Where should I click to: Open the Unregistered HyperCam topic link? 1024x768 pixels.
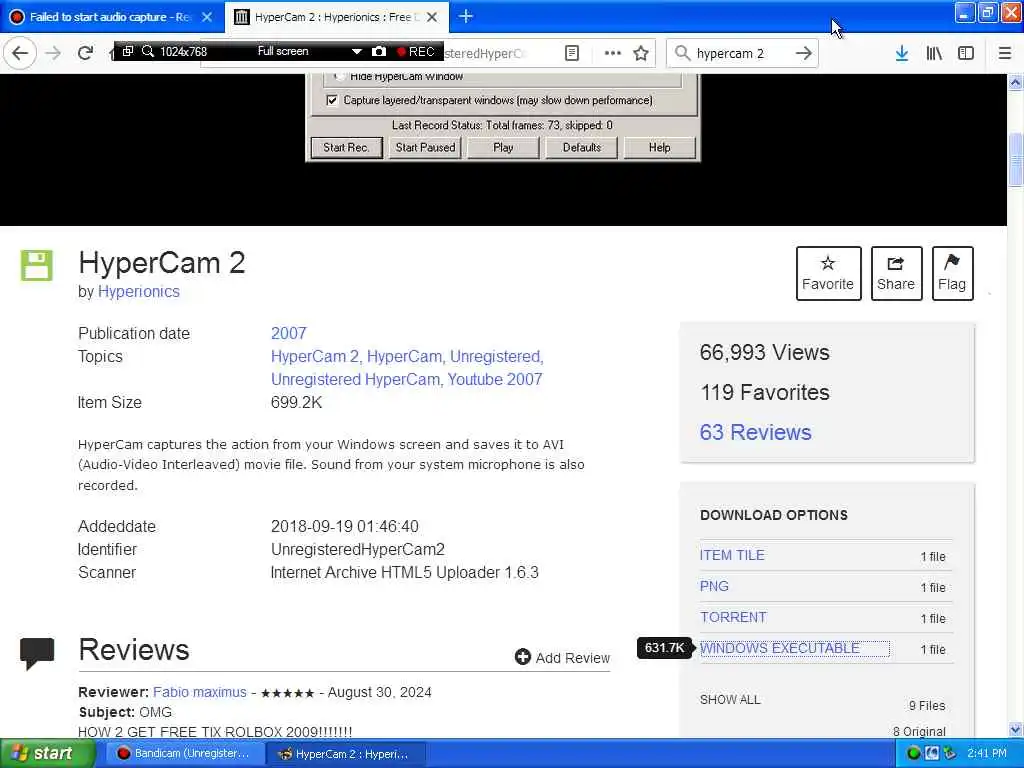(356, 379)
